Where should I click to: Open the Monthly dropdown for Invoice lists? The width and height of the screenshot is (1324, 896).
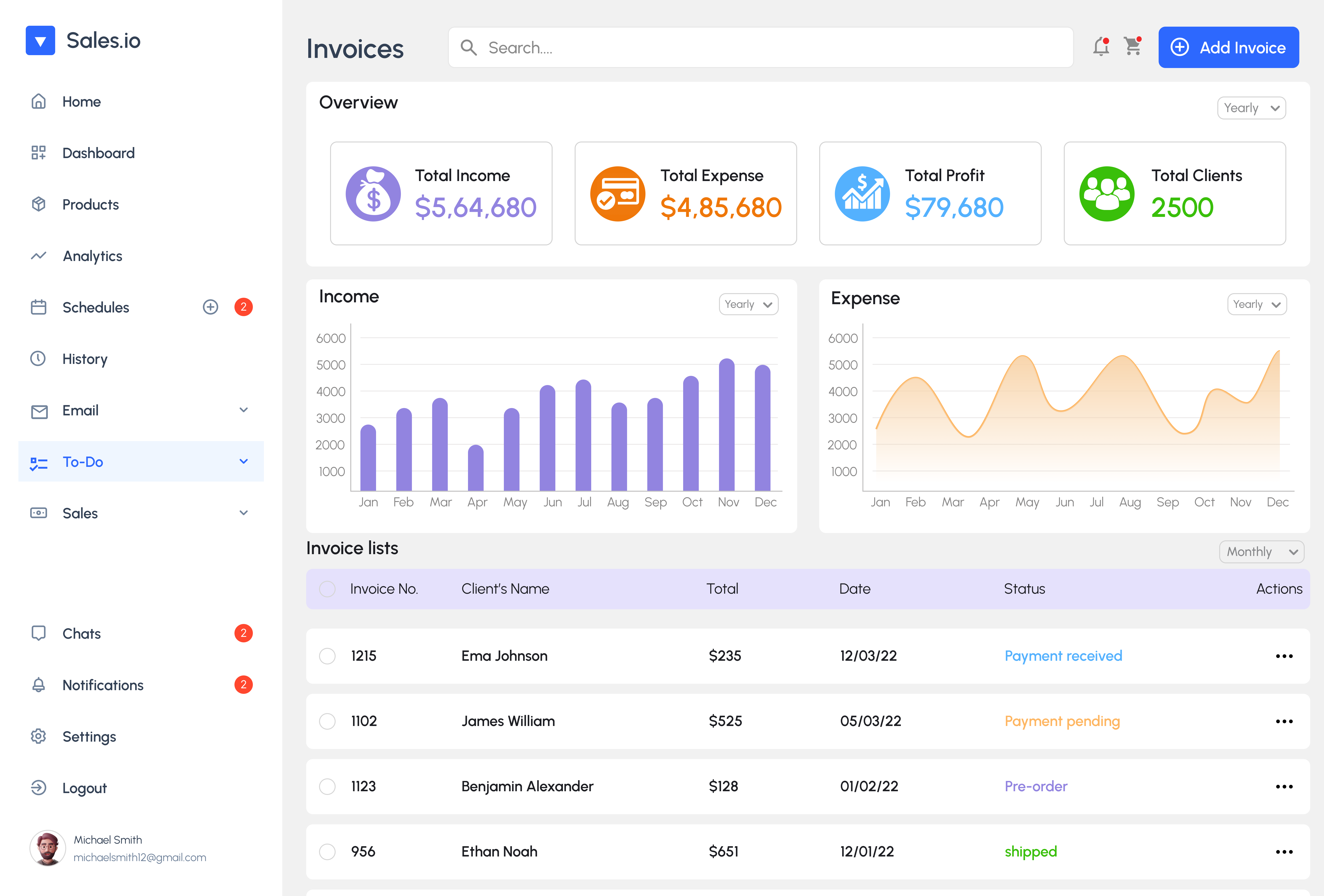point(1261,552)
